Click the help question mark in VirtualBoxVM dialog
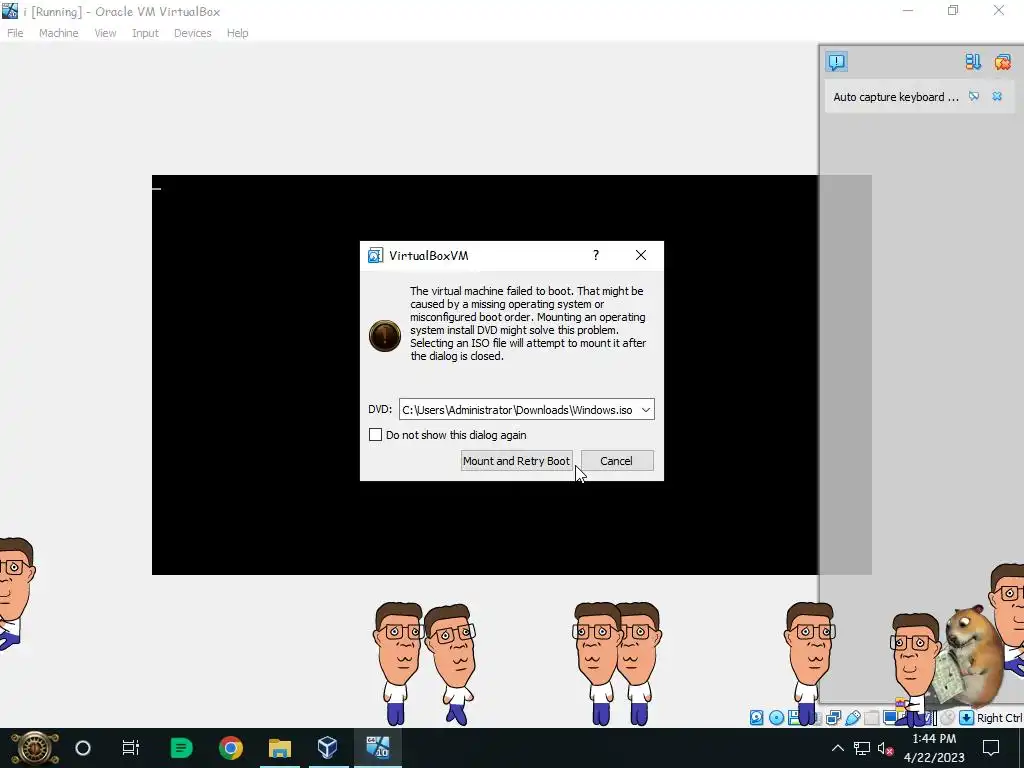This screenshot has width=1024, height=768. point(596,255)
